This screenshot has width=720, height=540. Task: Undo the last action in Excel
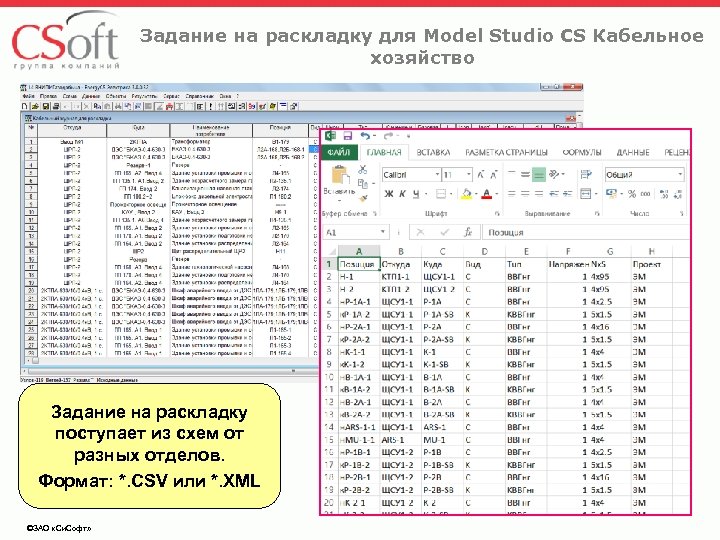pyautogui.click(x=366, y=136)
